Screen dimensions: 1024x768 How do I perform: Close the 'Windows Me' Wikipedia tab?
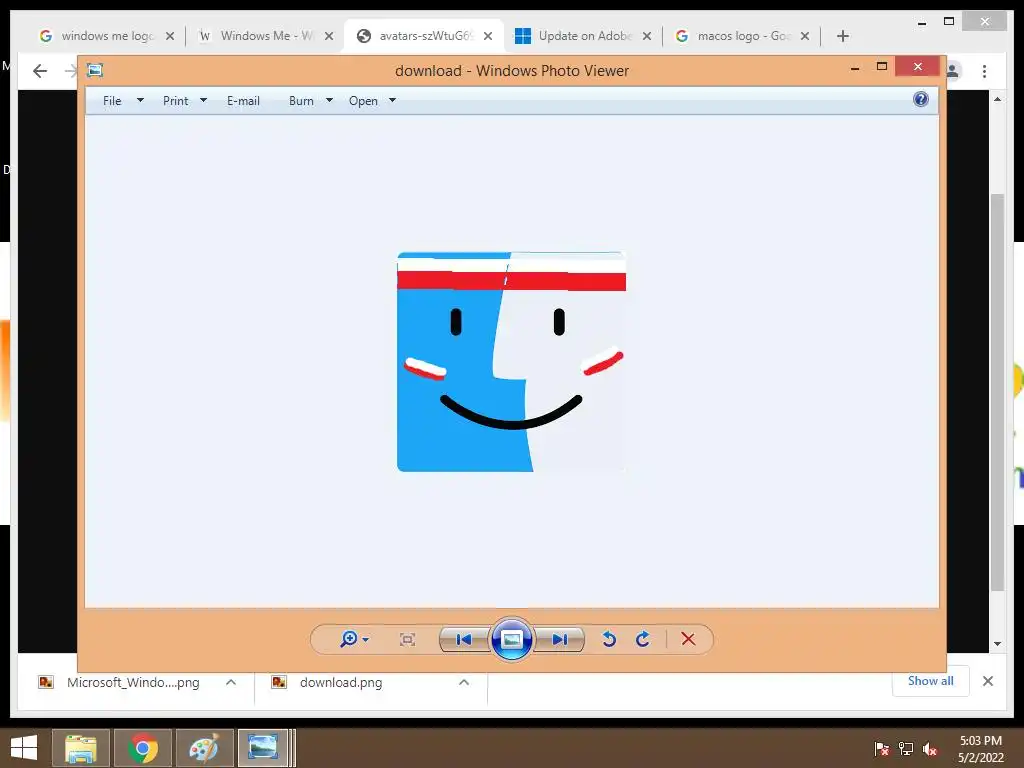click(329, 36)
